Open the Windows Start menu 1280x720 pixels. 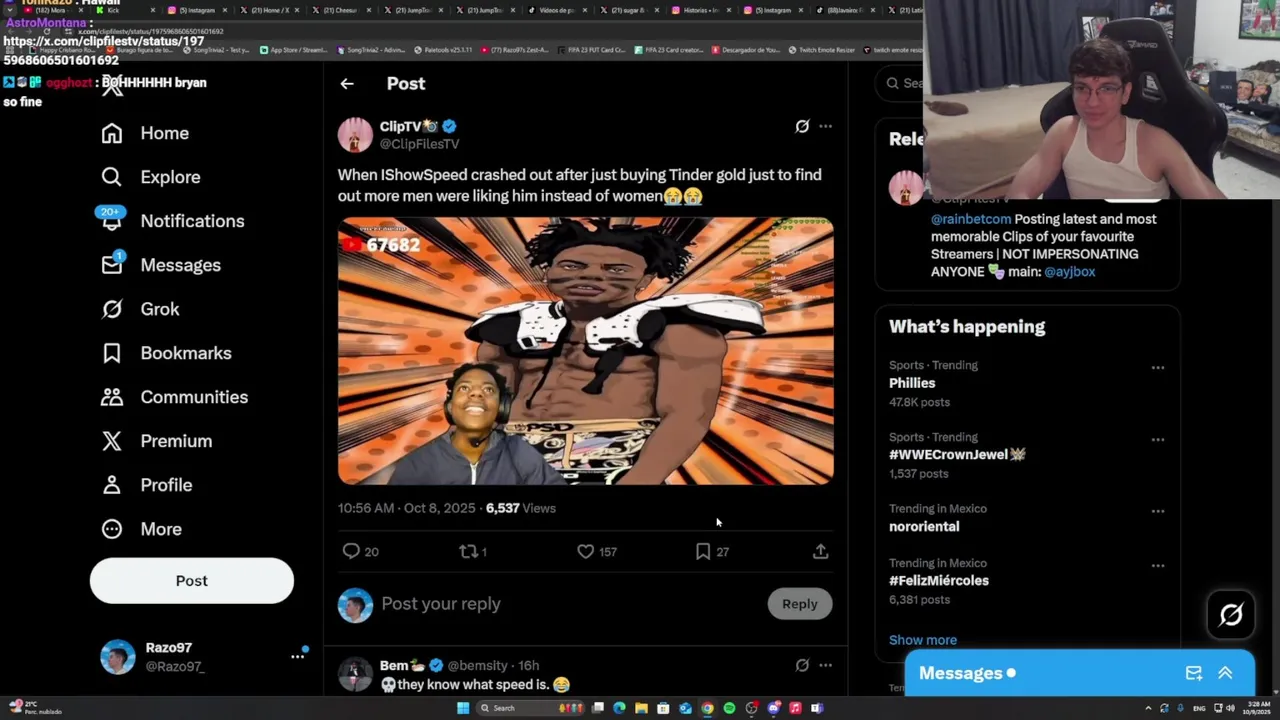coord(463,708)
